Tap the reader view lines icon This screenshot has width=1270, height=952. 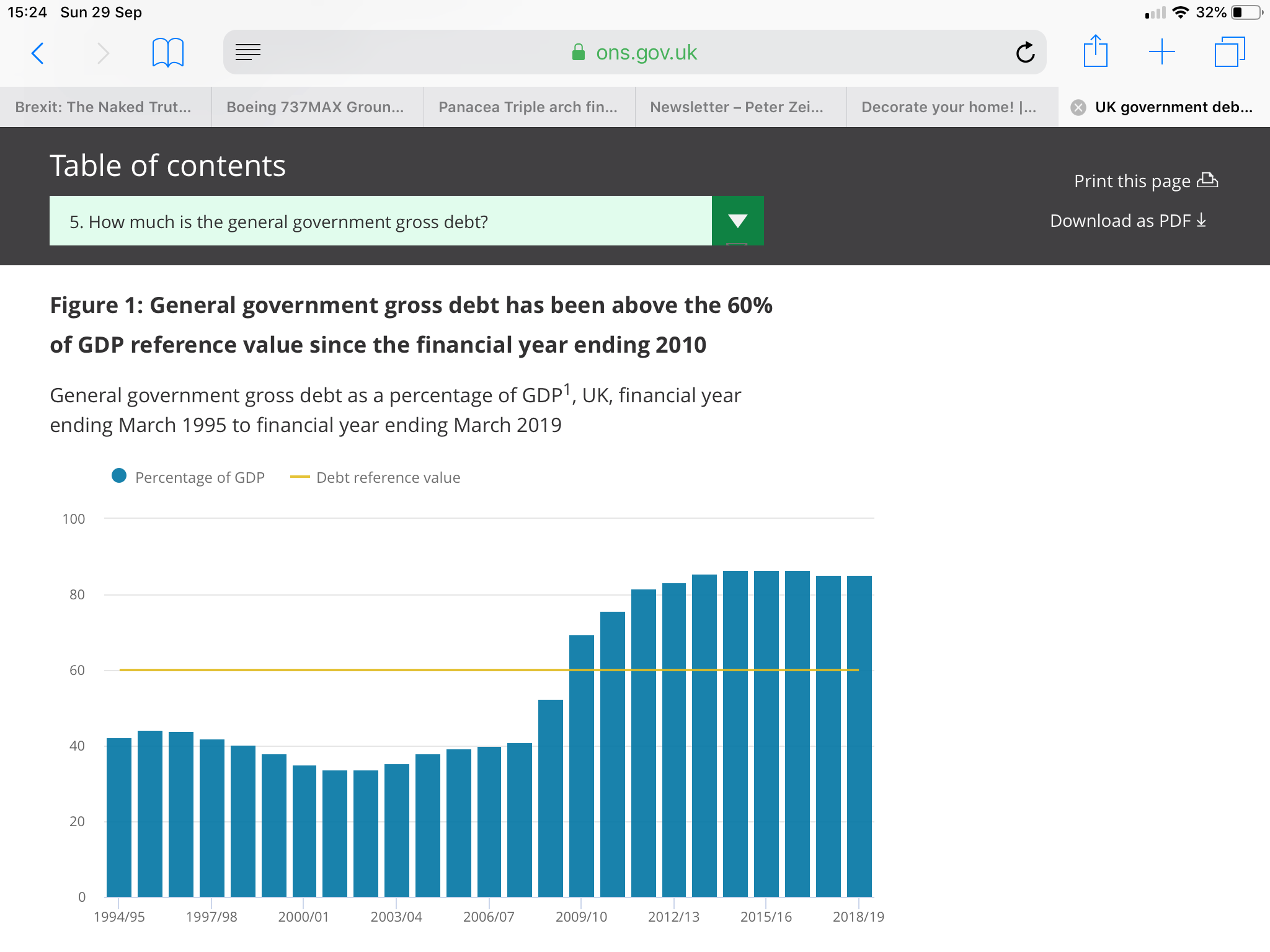[x=248, y=53]
